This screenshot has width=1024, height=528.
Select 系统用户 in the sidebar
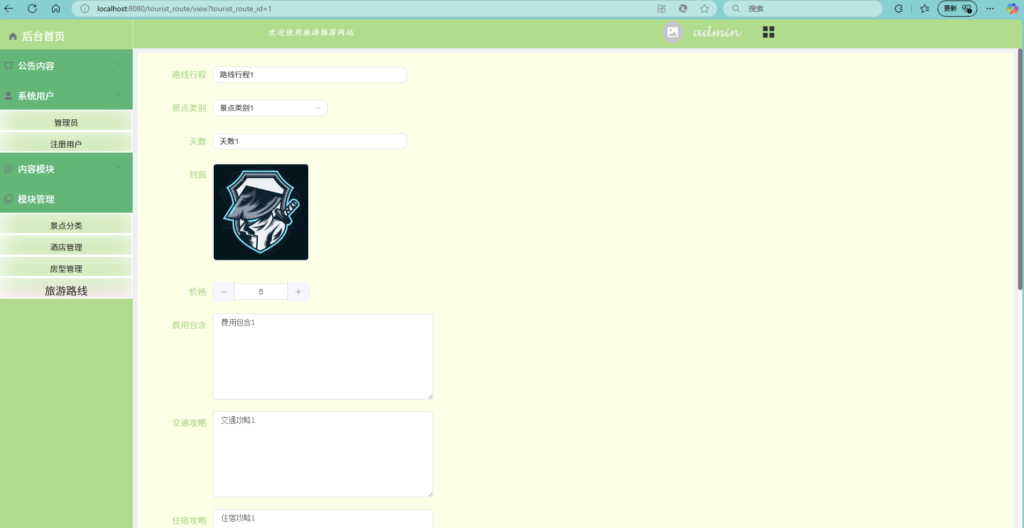click(66, 95)
